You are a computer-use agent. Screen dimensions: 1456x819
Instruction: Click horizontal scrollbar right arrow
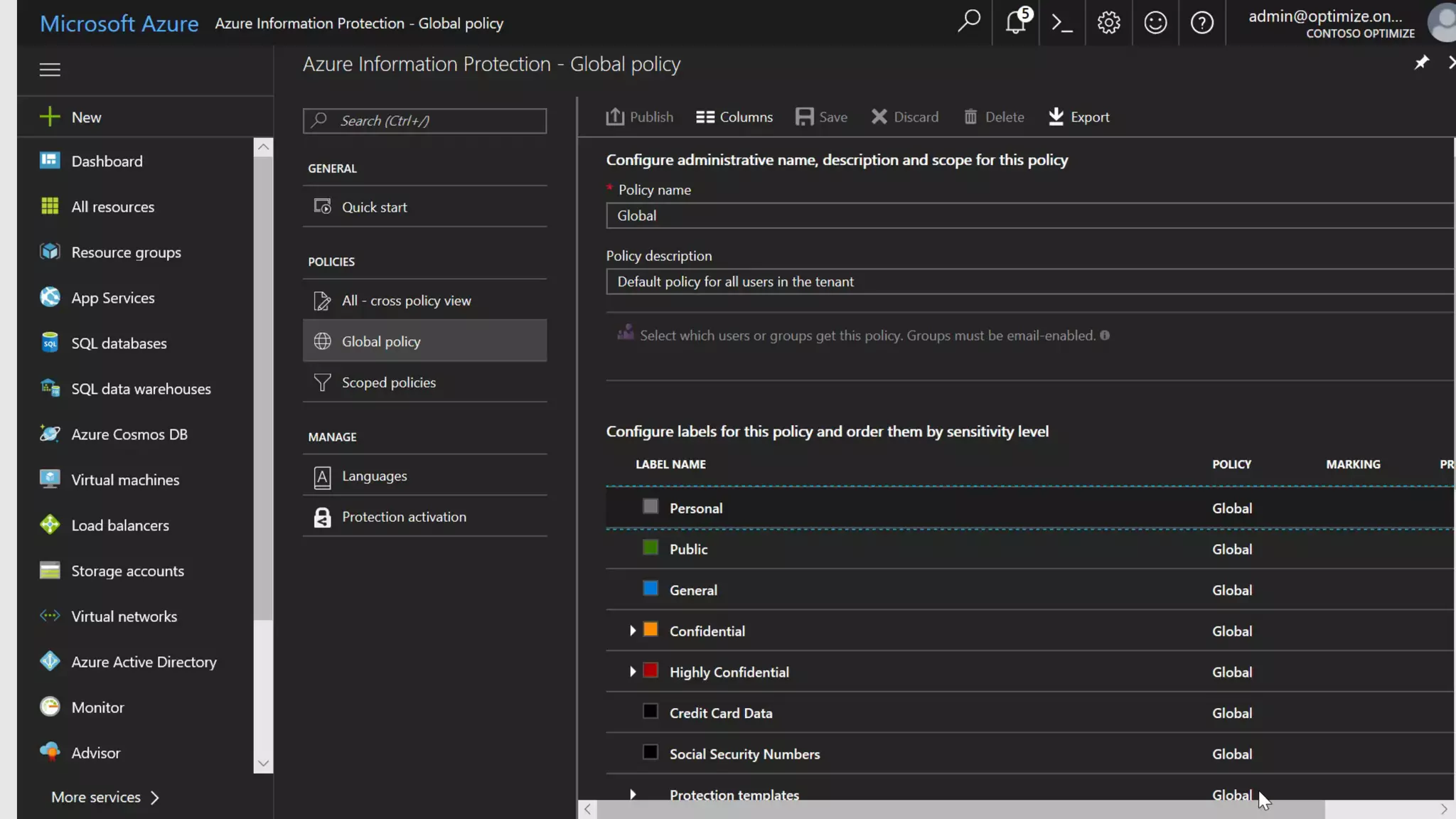tap(1443, 809)
